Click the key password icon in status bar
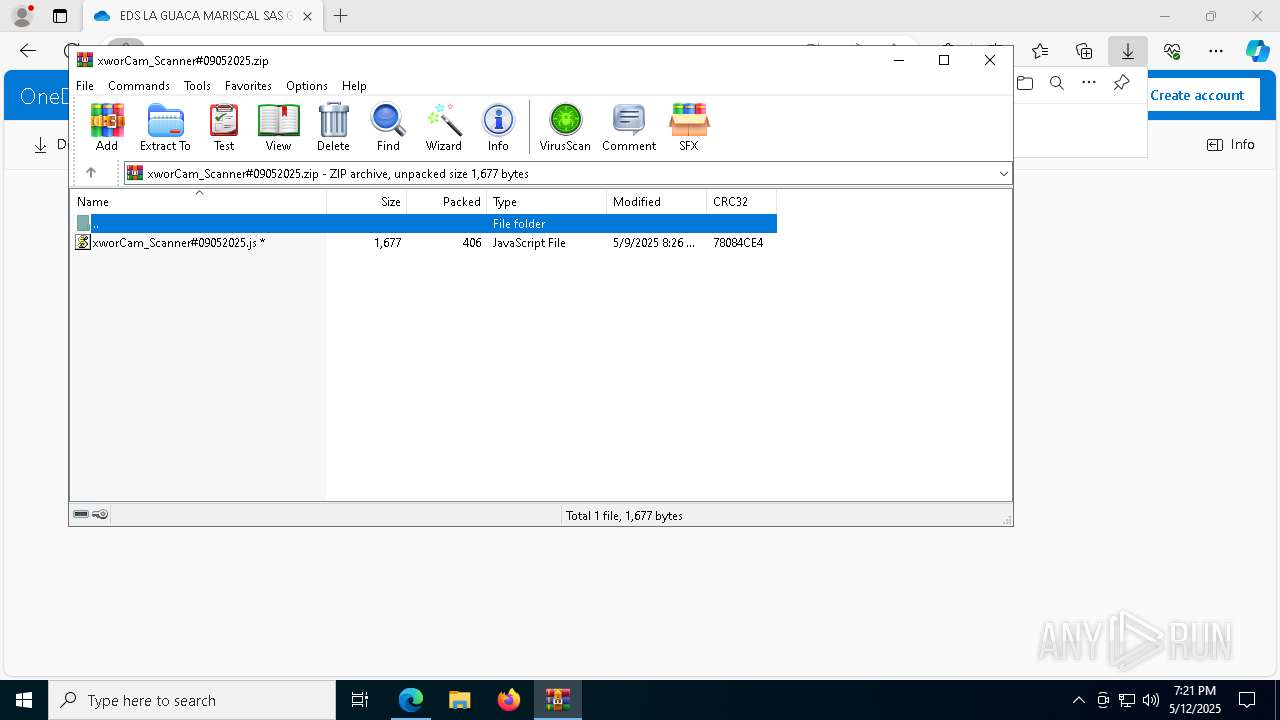Image resolution: width=1280 pixels, height=720 pixels. click(x=100, y=515)
